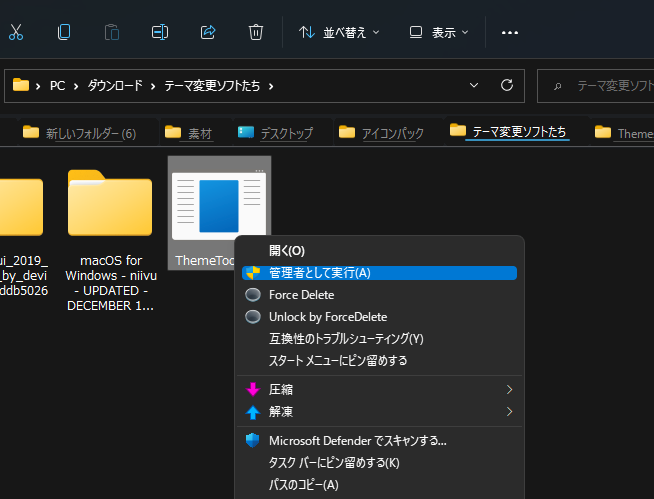Open the address bar history dropdown
Image resolution: width=654 pixels, height=499 pixels.
474,86
